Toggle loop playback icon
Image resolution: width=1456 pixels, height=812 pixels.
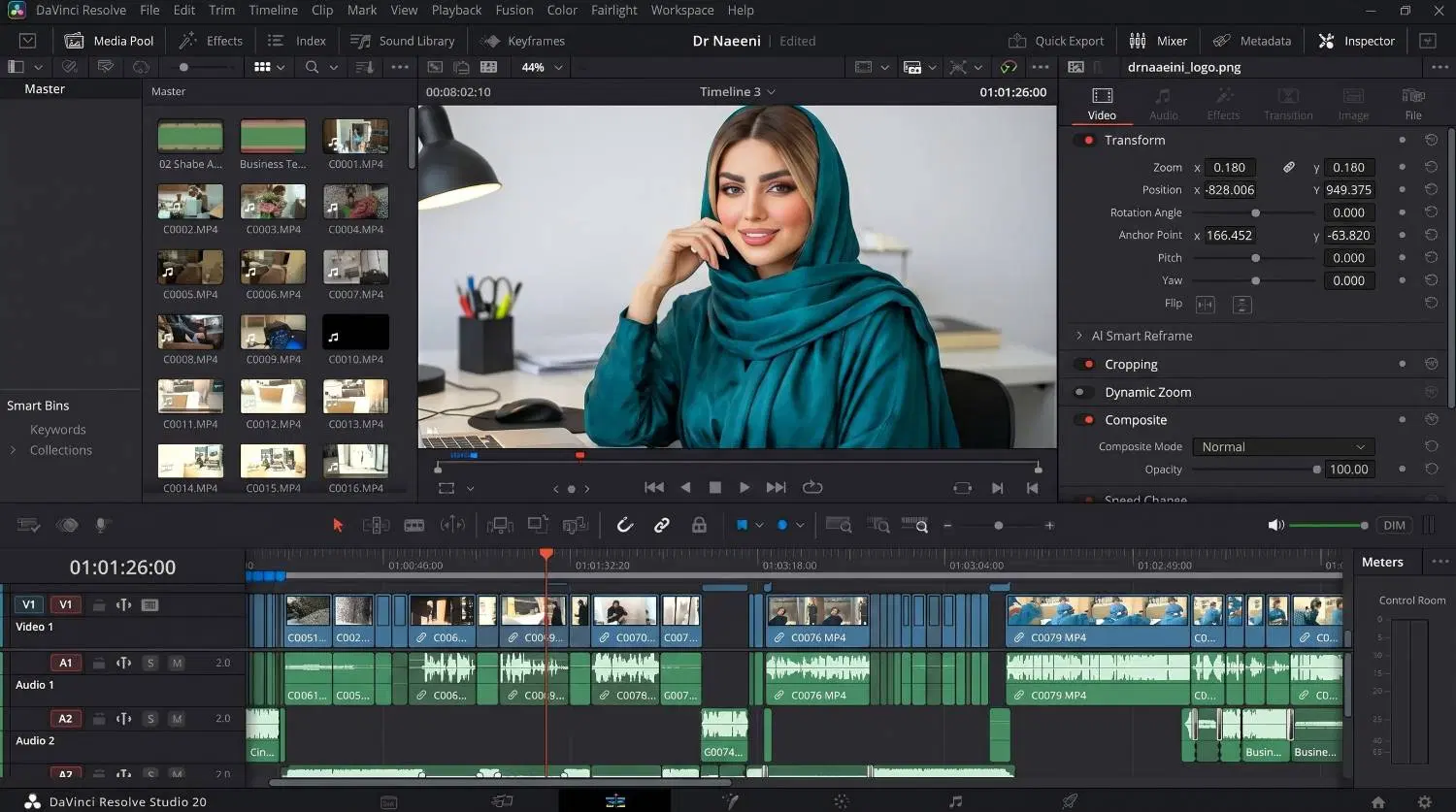point(812,487)
